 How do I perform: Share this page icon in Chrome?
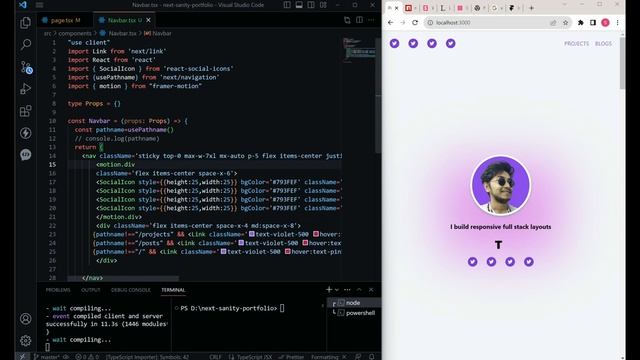pos(553,22)
